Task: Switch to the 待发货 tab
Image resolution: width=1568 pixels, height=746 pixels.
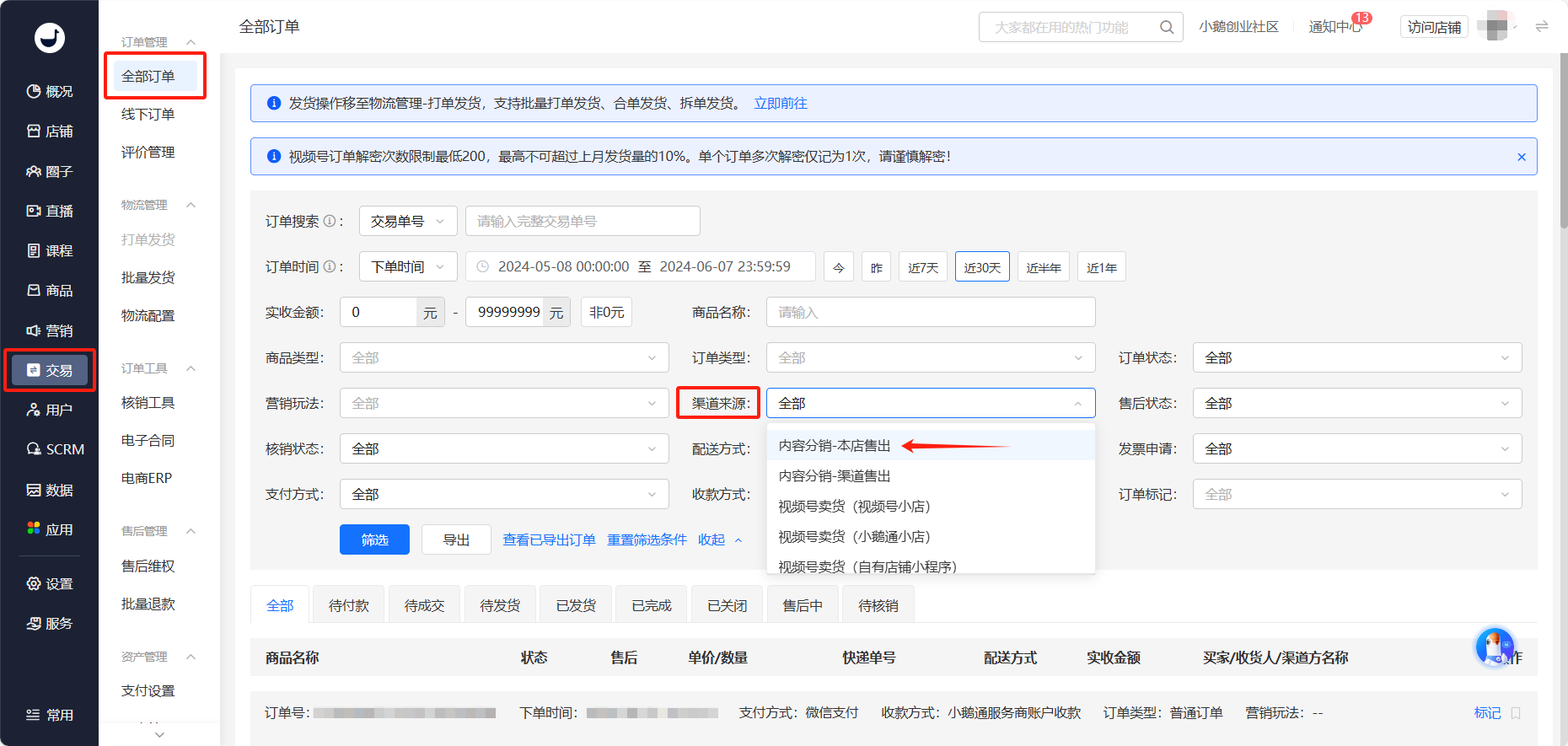Action: point(500,605)
